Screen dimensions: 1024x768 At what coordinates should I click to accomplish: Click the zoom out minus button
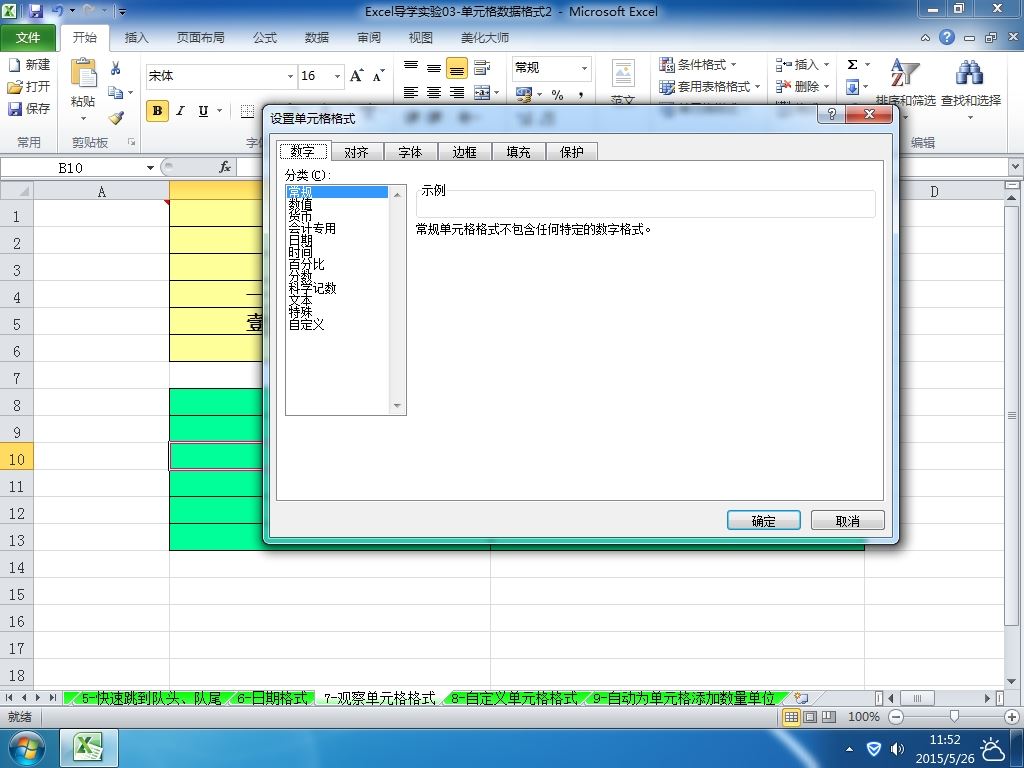click(x=896, y=717)
